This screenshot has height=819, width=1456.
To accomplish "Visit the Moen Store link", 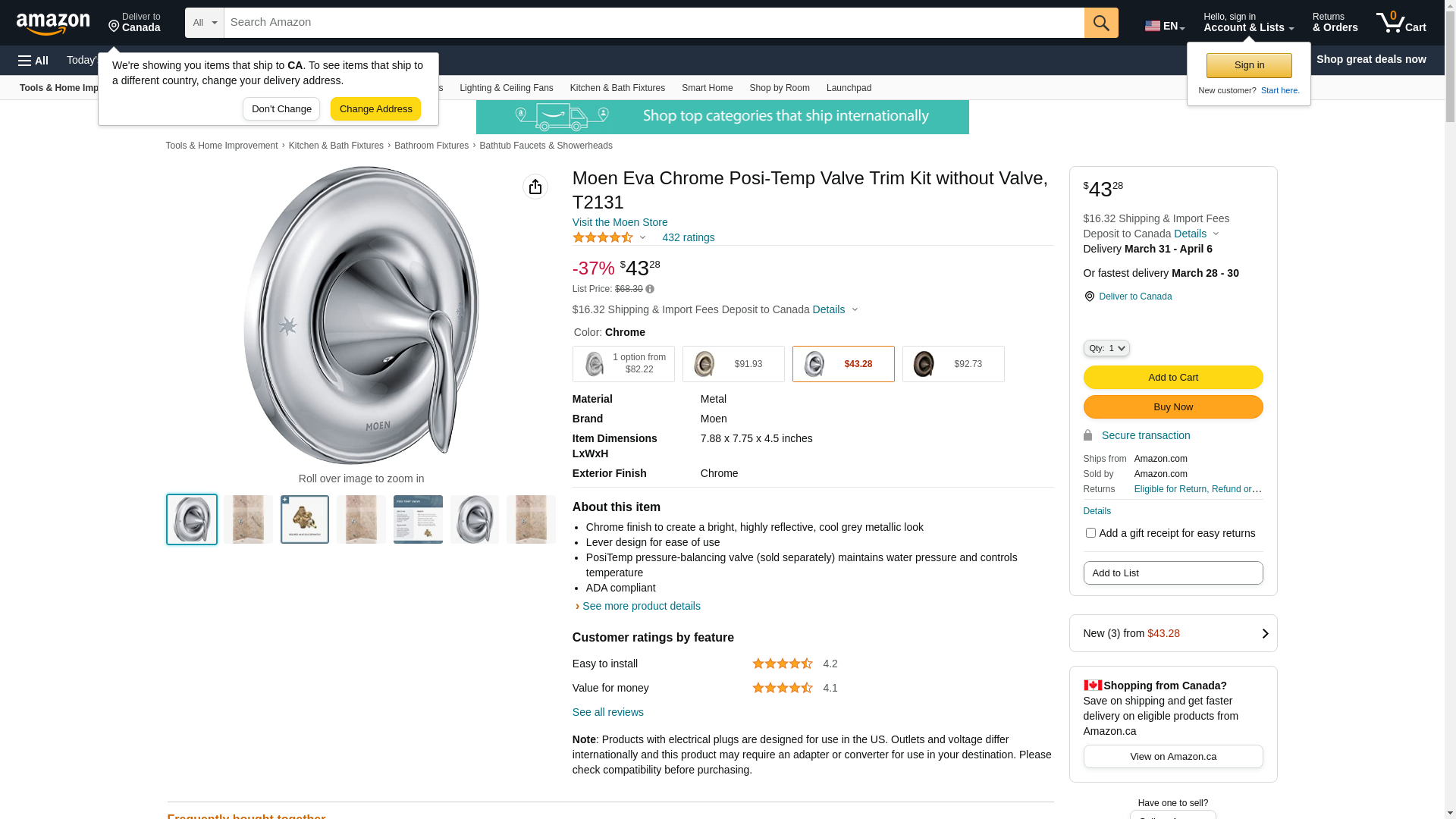I will 620,222.
